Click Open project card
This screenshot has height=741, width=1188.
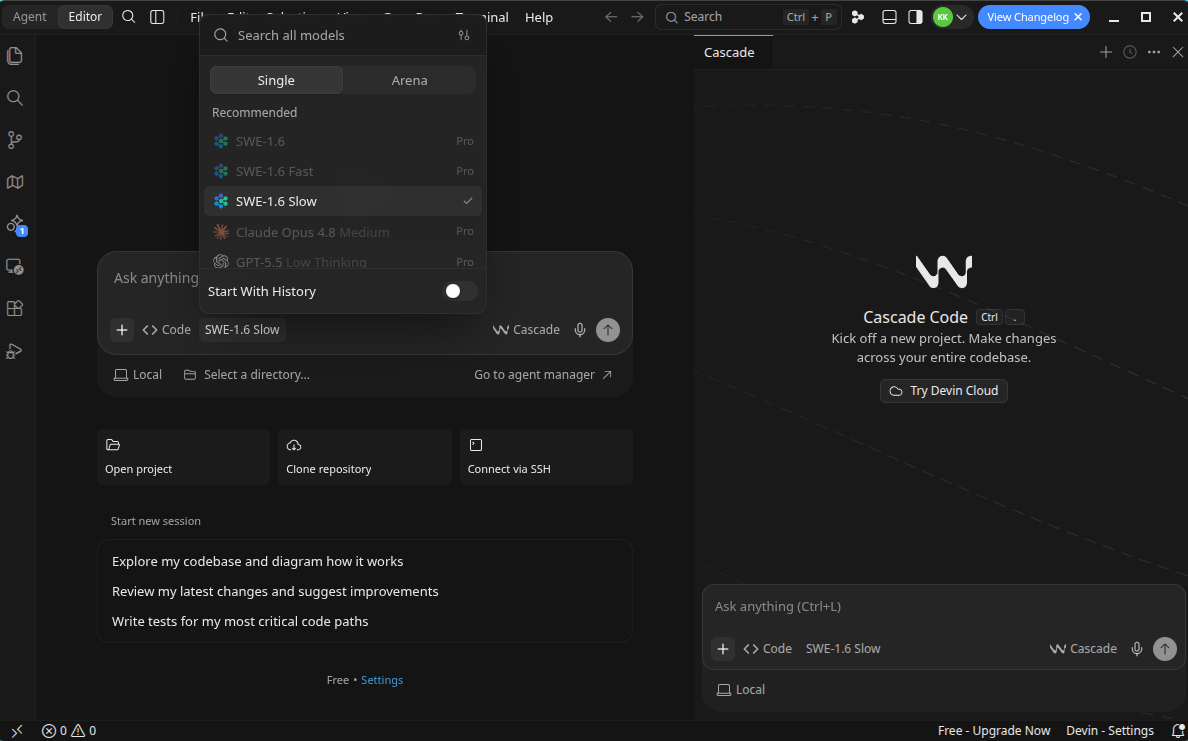click(x=183, y=457)
